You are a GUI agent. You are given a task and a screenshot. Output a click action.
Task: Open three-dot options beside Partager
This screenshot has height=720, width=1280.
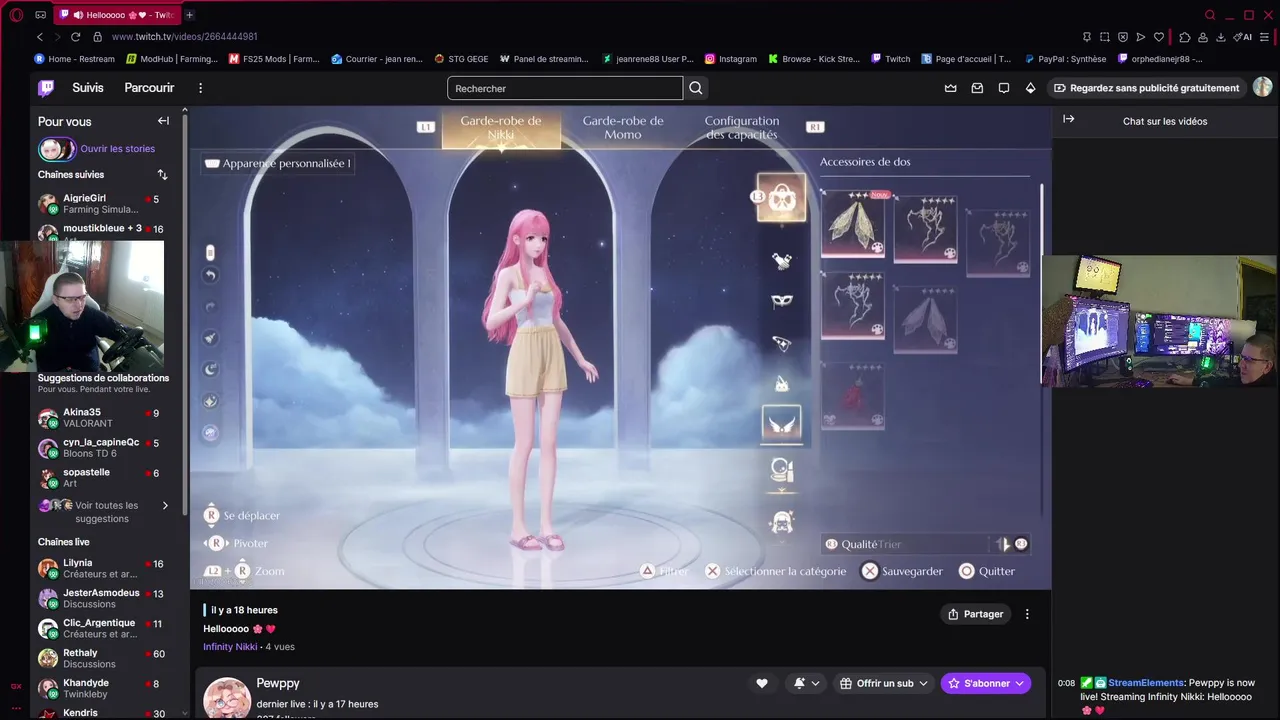(1027, 614)
